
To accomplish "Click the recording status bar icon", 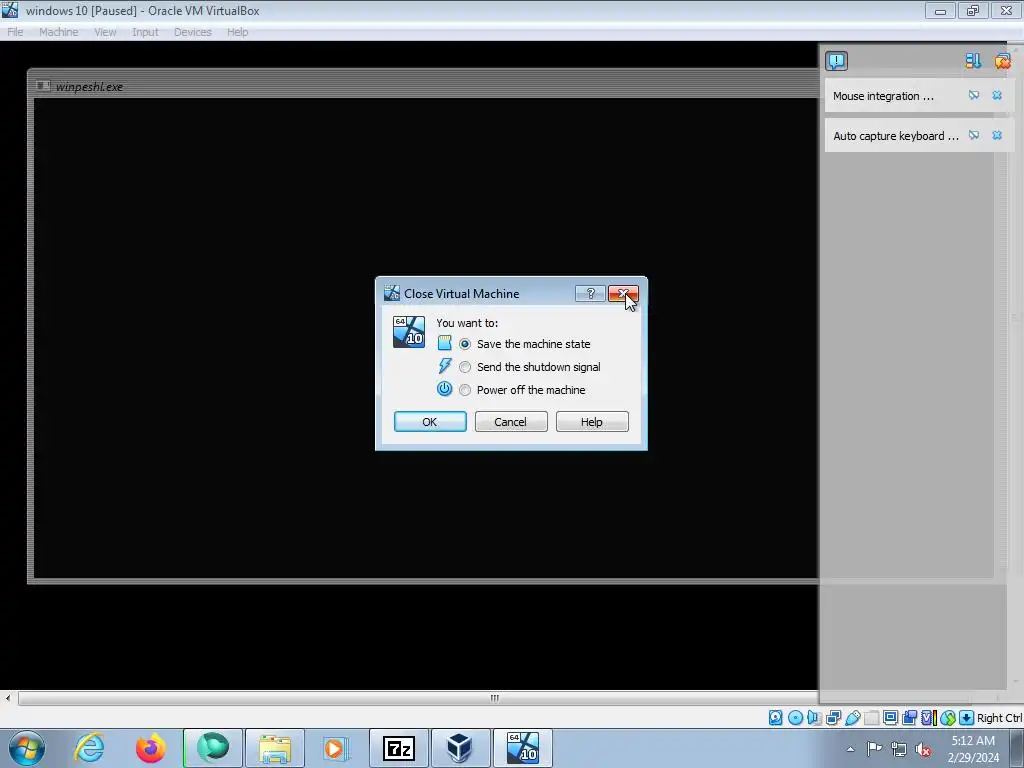I will click(909, 718).
